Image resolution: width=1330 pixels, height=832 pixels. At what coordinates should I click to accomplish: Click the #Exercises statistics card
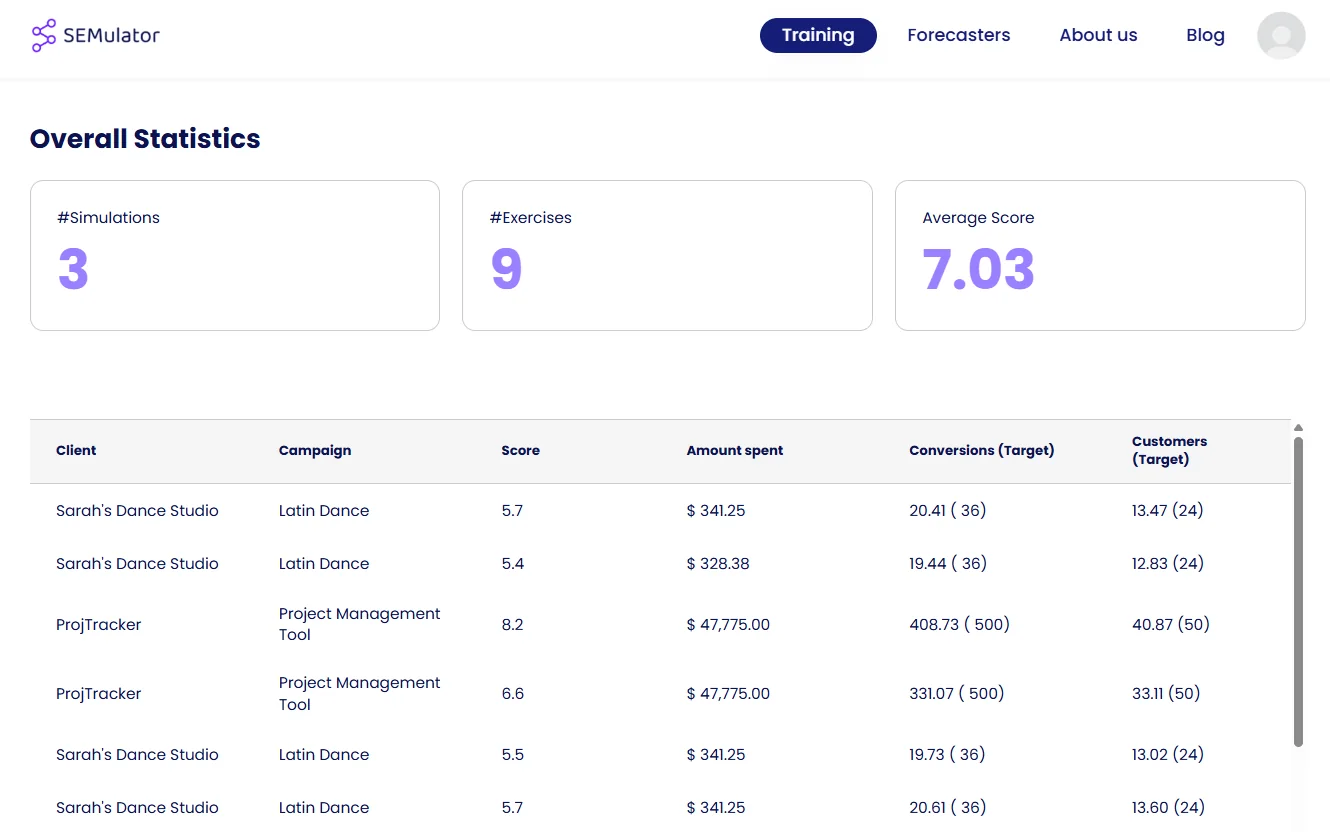[x=667, y=255]
